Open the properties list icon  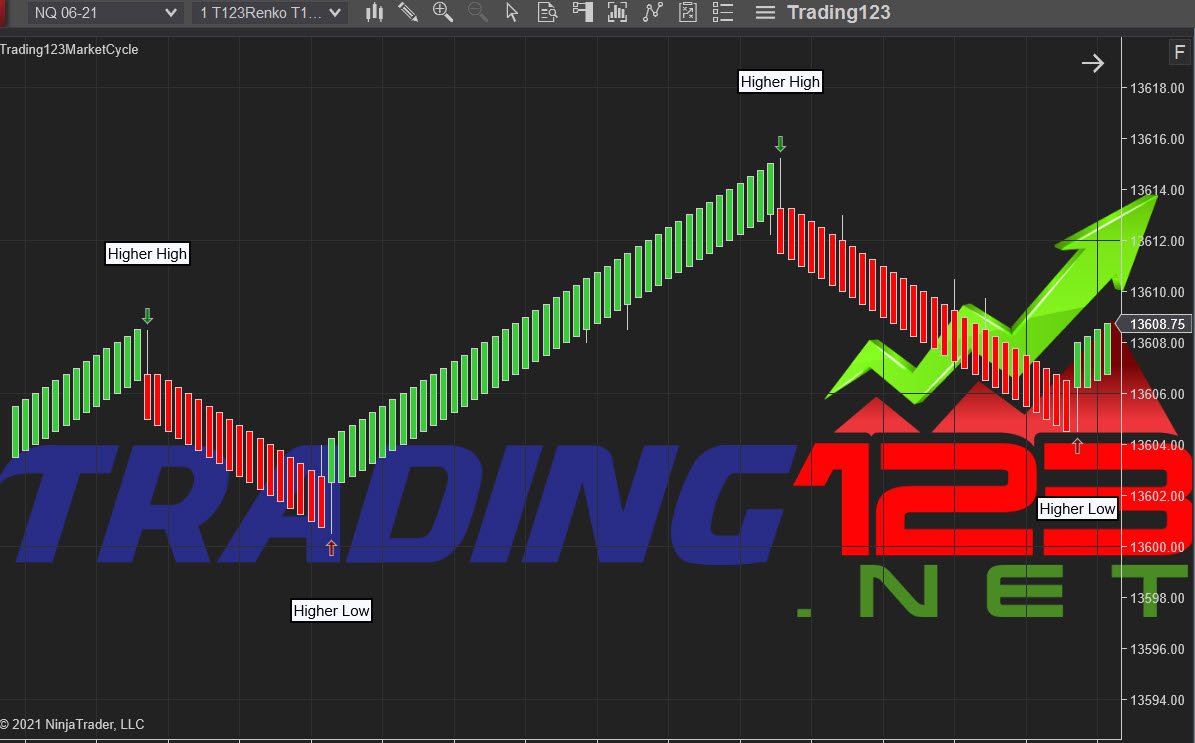click(x=722, y=12)
